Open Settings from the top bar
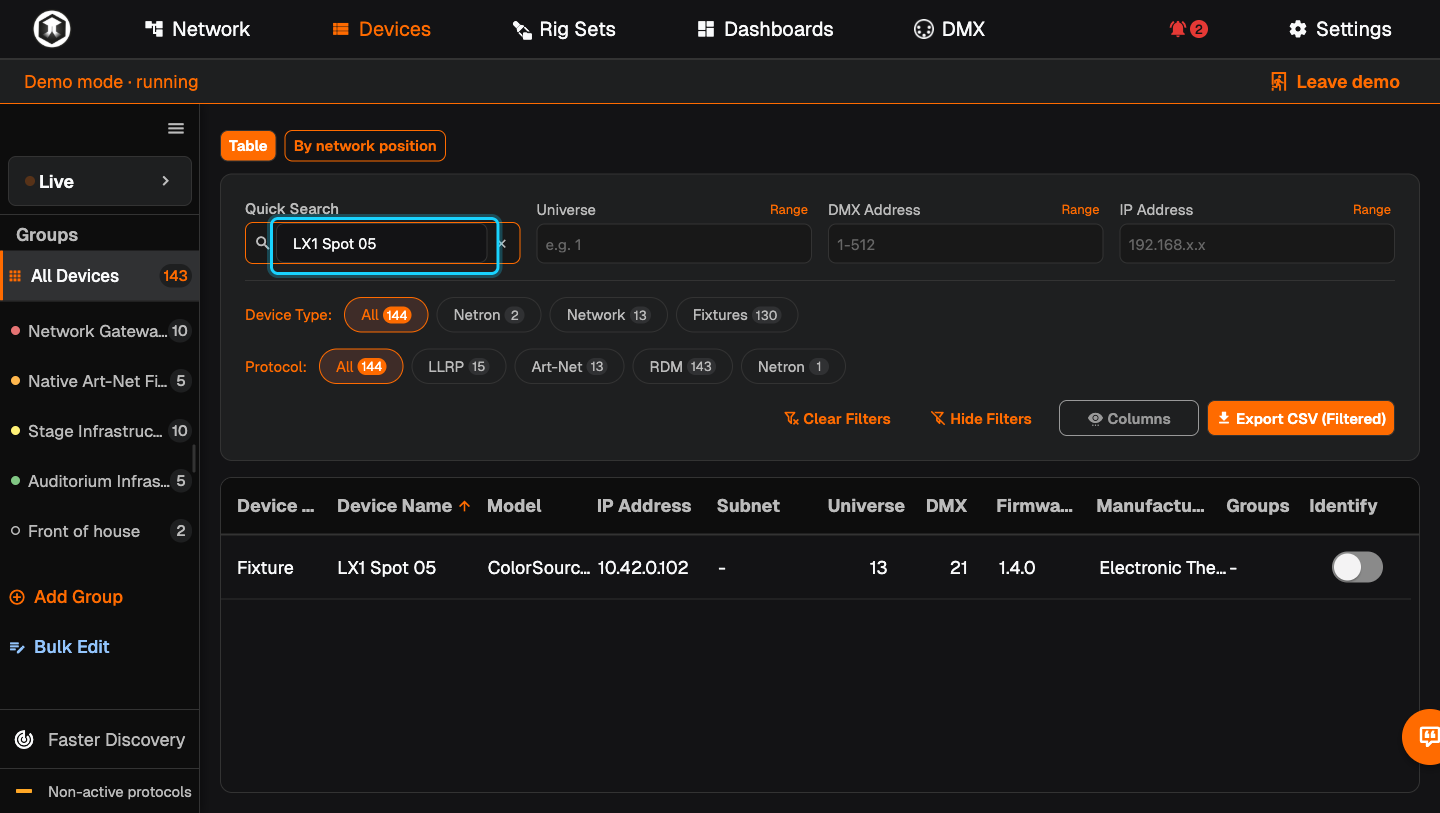Image resolution: width=1440 pixels, height=813 pixels. point(1340,29)
